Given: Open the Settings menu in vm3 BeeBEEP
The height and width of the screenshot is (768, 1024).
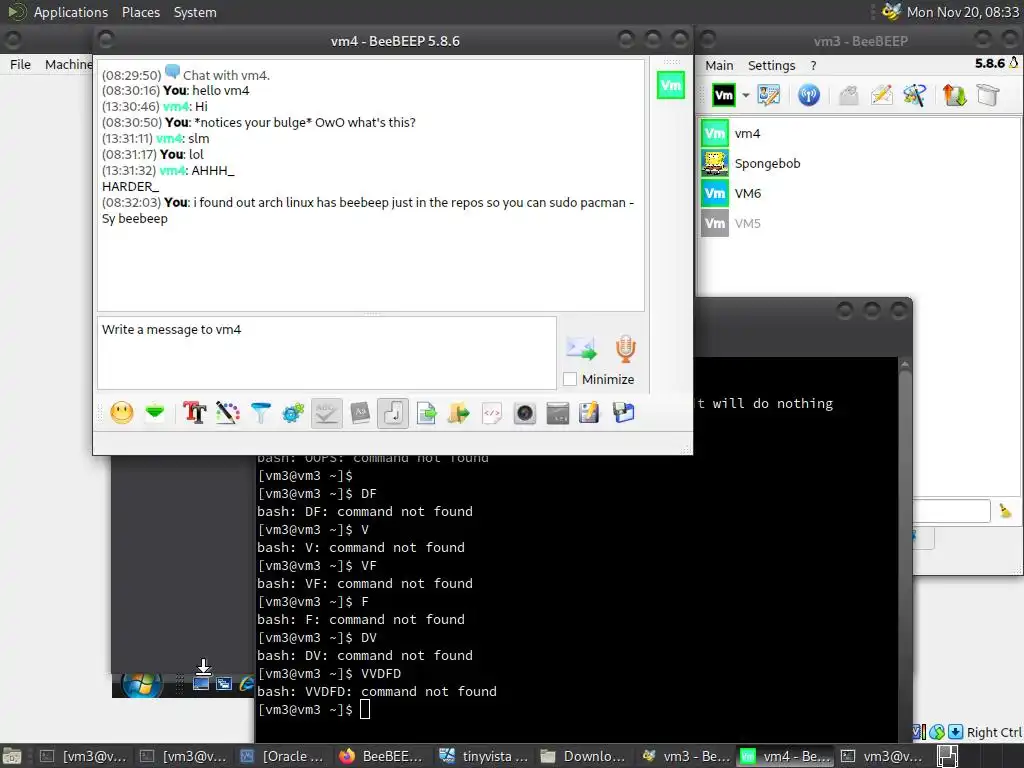Looking at the screenshot, I should click(x=771, y=65).
